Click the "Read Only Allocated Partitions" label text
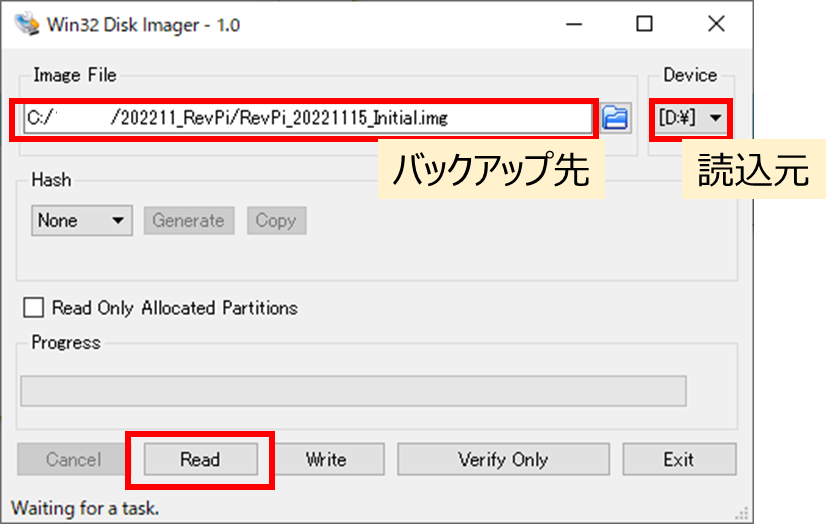The width and height of the screenshot is (834, 524). (174, 308)
